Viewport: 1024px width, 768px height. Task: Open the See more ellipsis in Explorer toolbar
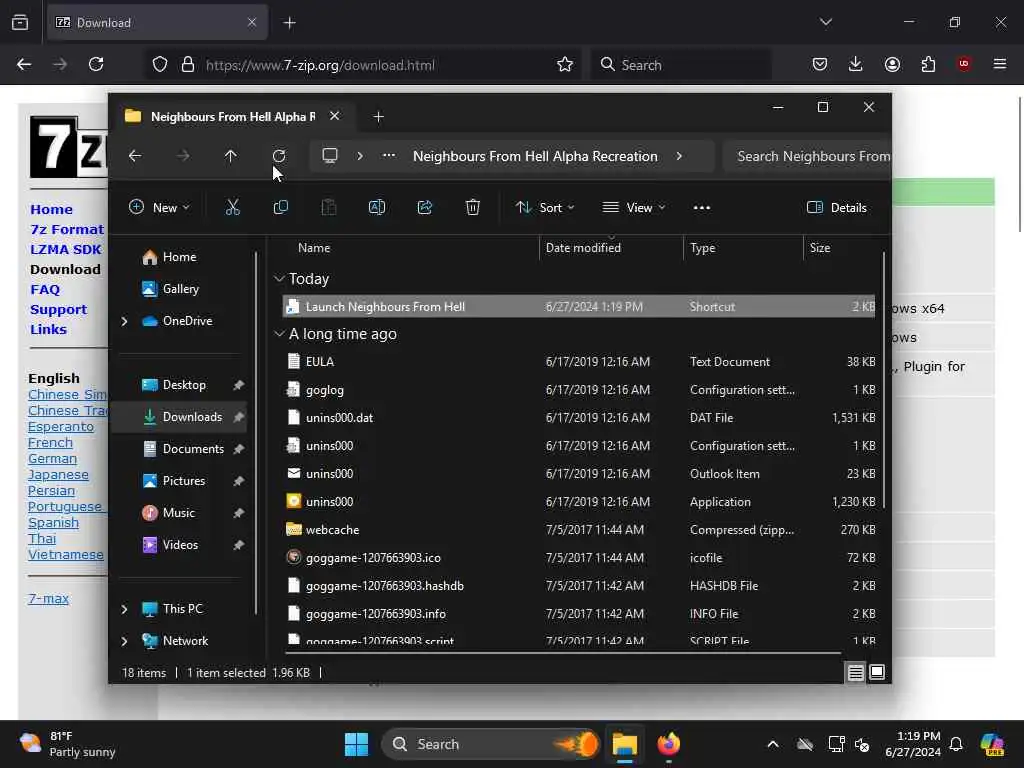click(701, 208)
